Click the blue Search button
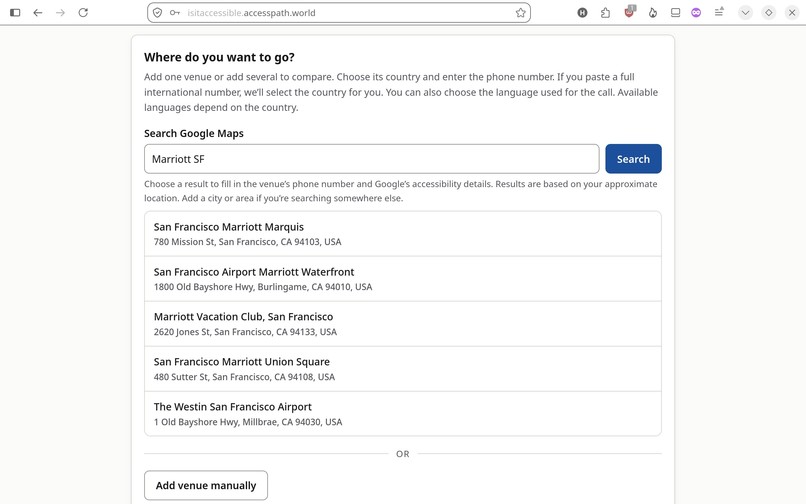Viewport: 806px width, 504px height. click(x=633, y=159)
